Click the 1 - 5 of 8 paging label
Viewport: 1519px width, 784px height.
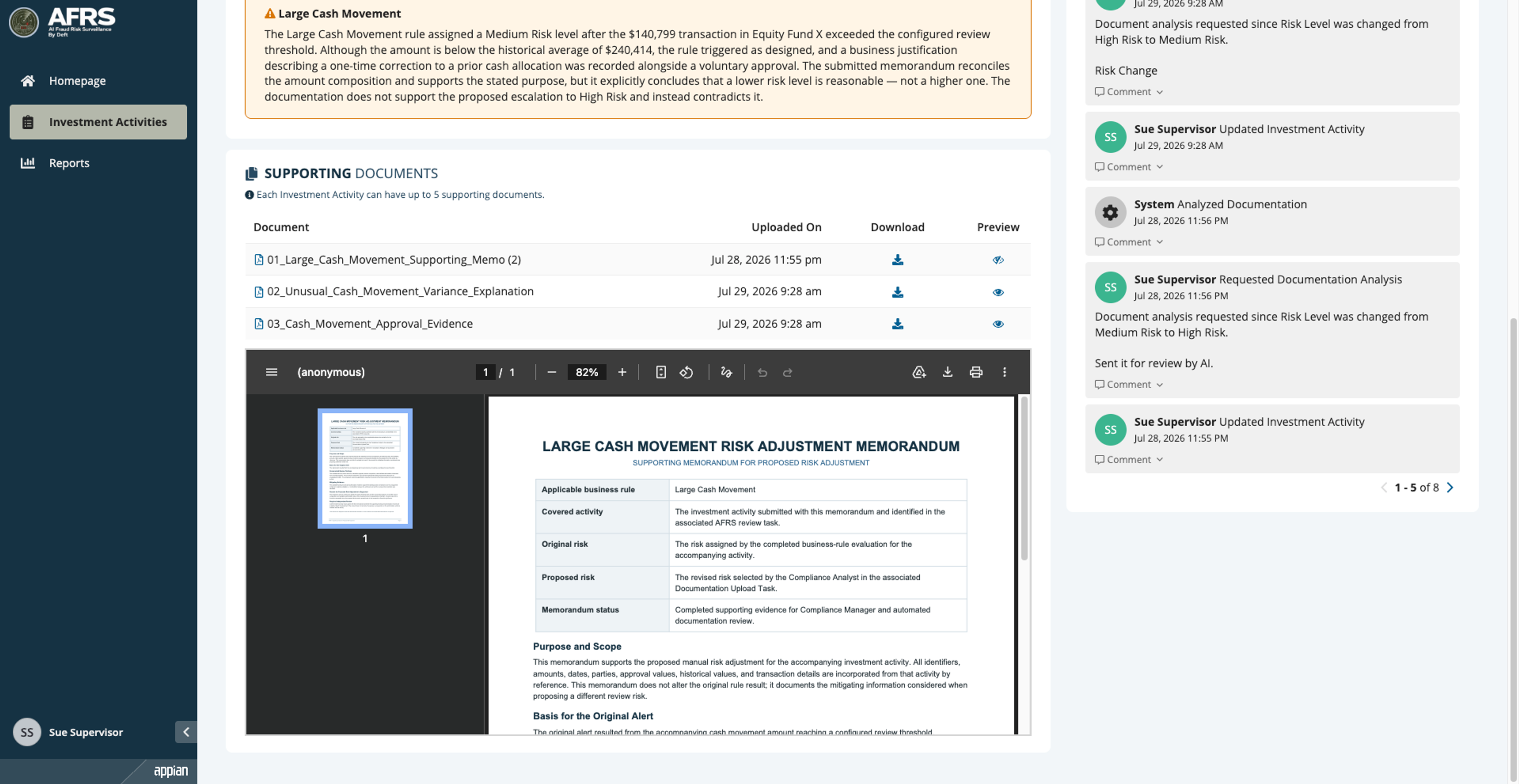(x=1417, y=487)
